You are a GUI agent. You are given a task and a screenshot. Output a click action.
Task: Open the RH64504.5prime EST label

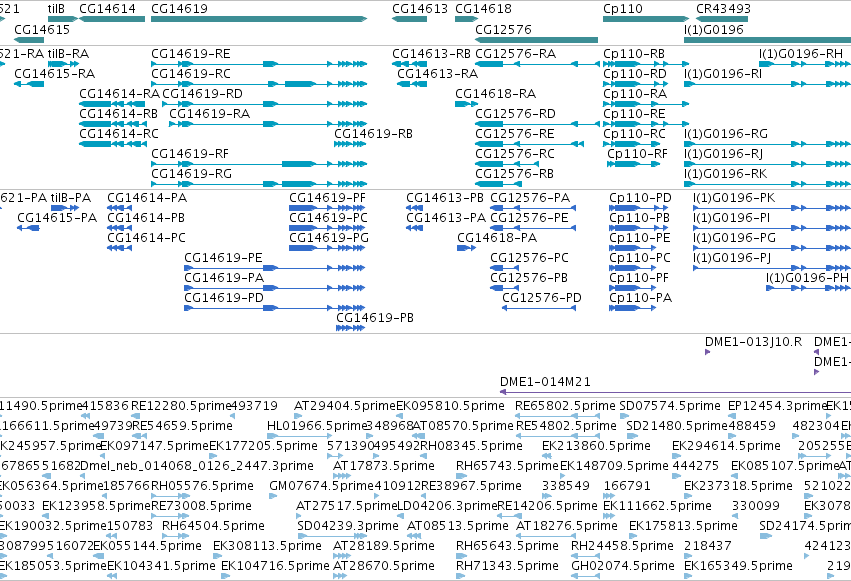tap(213, 526)
